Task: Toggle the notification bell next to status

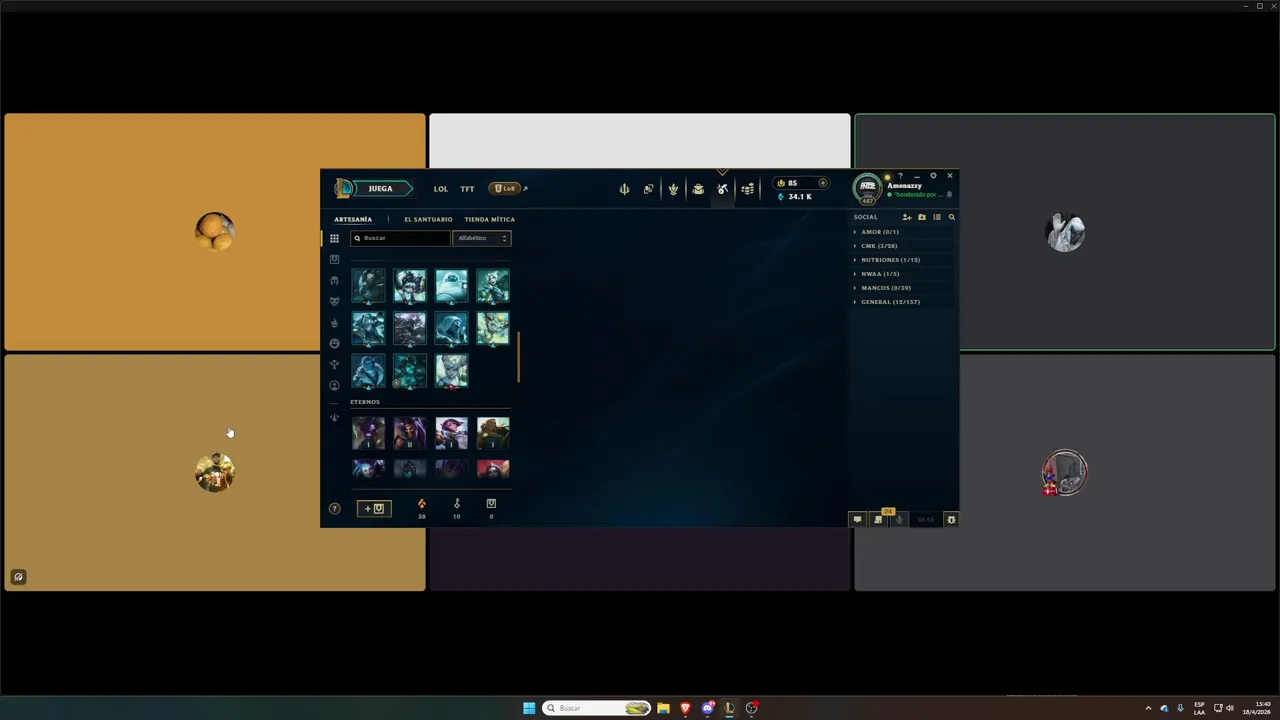Action: 949,195
